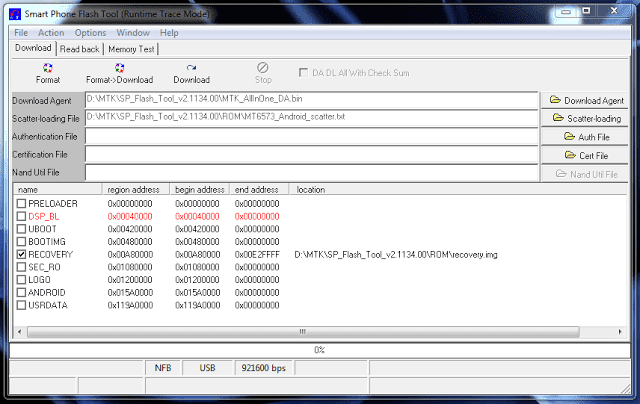Viewport: 640px width, 404px height.
Task: Browse for a Scatter-loading file
Action: (586, 118)
